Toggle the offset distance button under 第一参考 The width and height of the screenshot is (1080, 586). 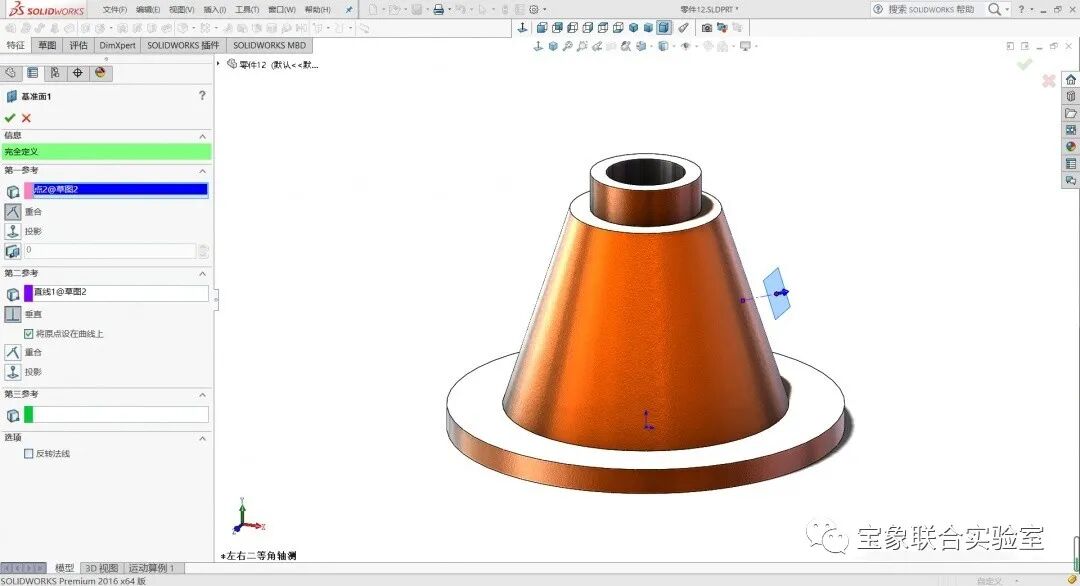pyautogui.click(x=12, y=251)
